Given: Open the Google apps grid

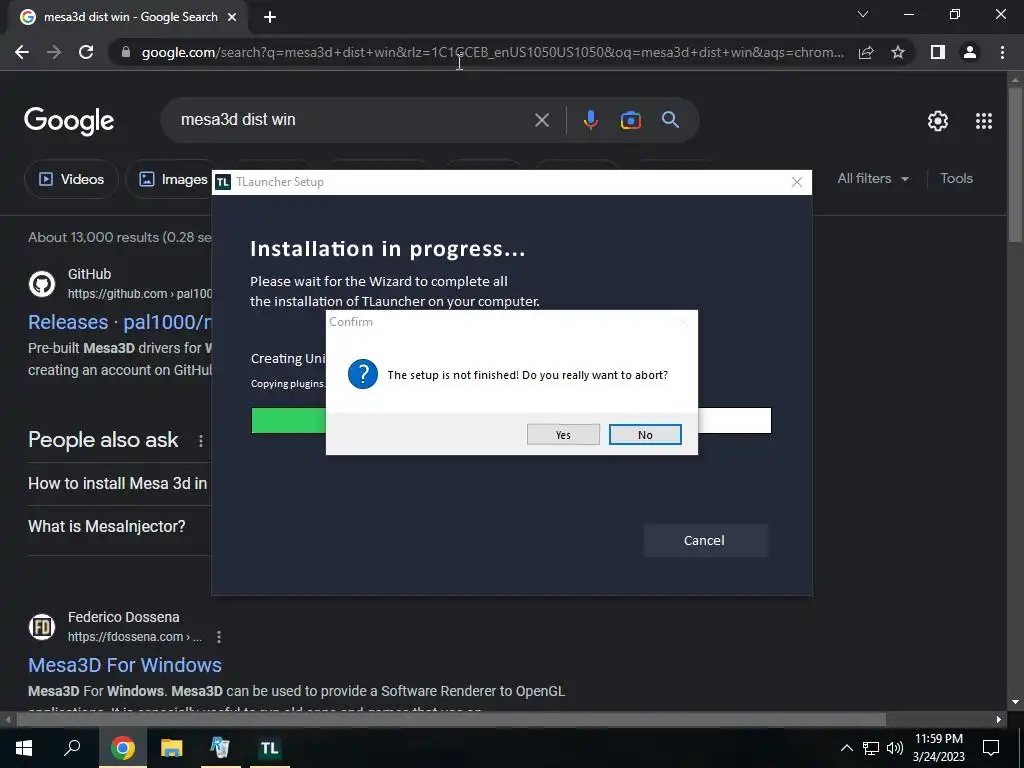Looking at the screenshot, I should (x=984, y=121).
